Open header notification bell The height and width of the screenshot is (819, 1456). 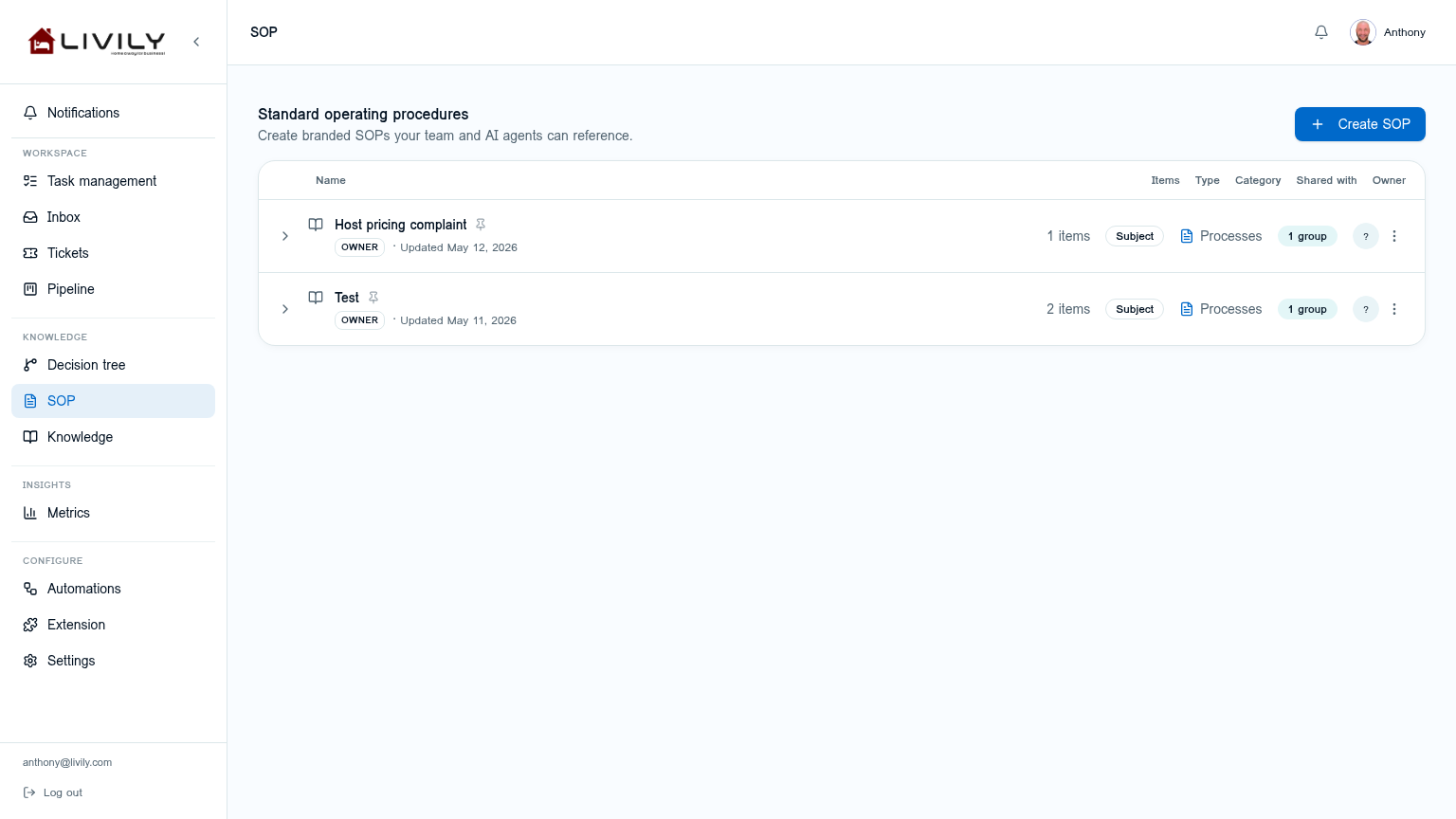[1321, 32]
